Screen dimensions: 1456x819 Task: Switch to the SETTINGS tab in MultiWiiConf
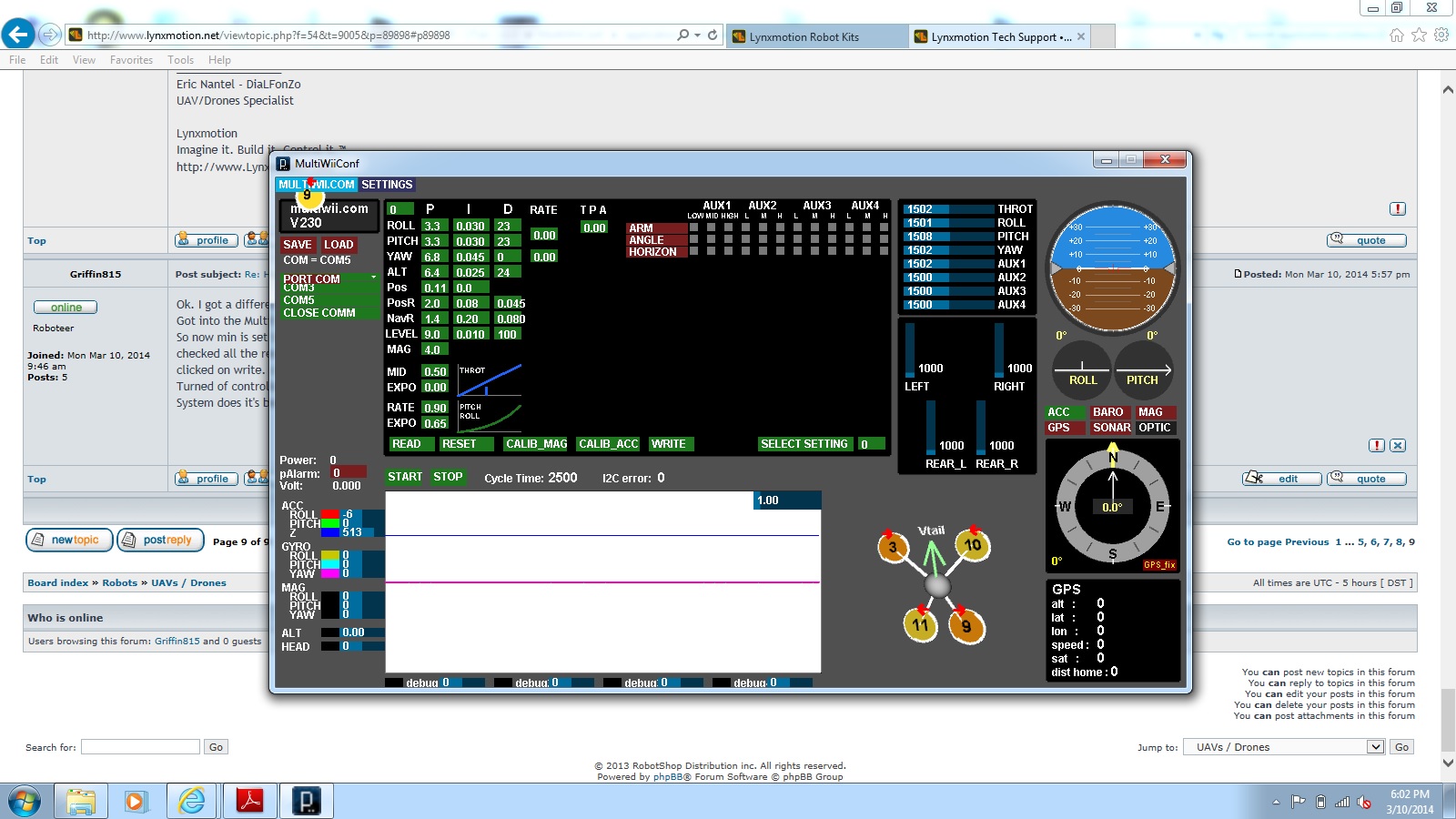pyautogui.click(x=387, y=185)
